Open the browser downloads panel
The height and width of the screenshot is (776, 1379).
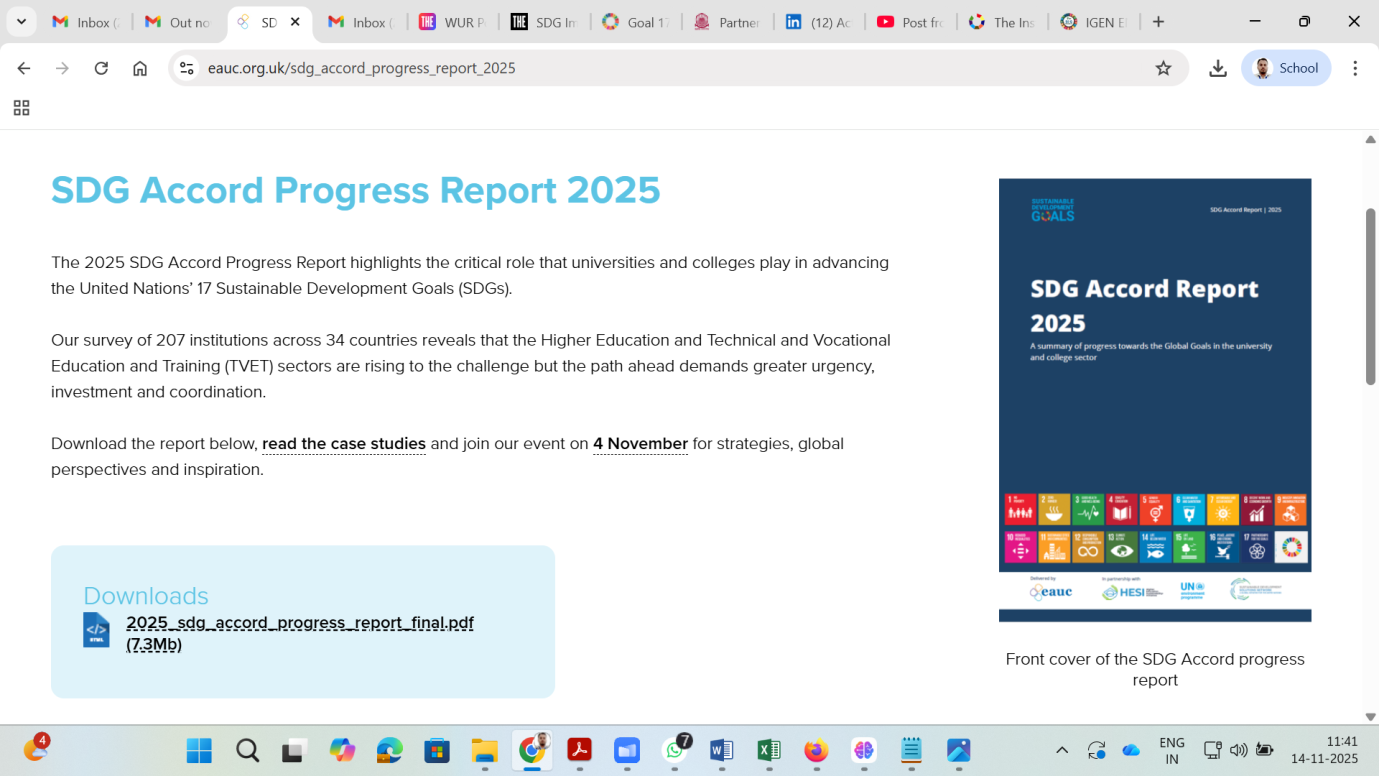pyautogui.click(x=1217, y=68)
